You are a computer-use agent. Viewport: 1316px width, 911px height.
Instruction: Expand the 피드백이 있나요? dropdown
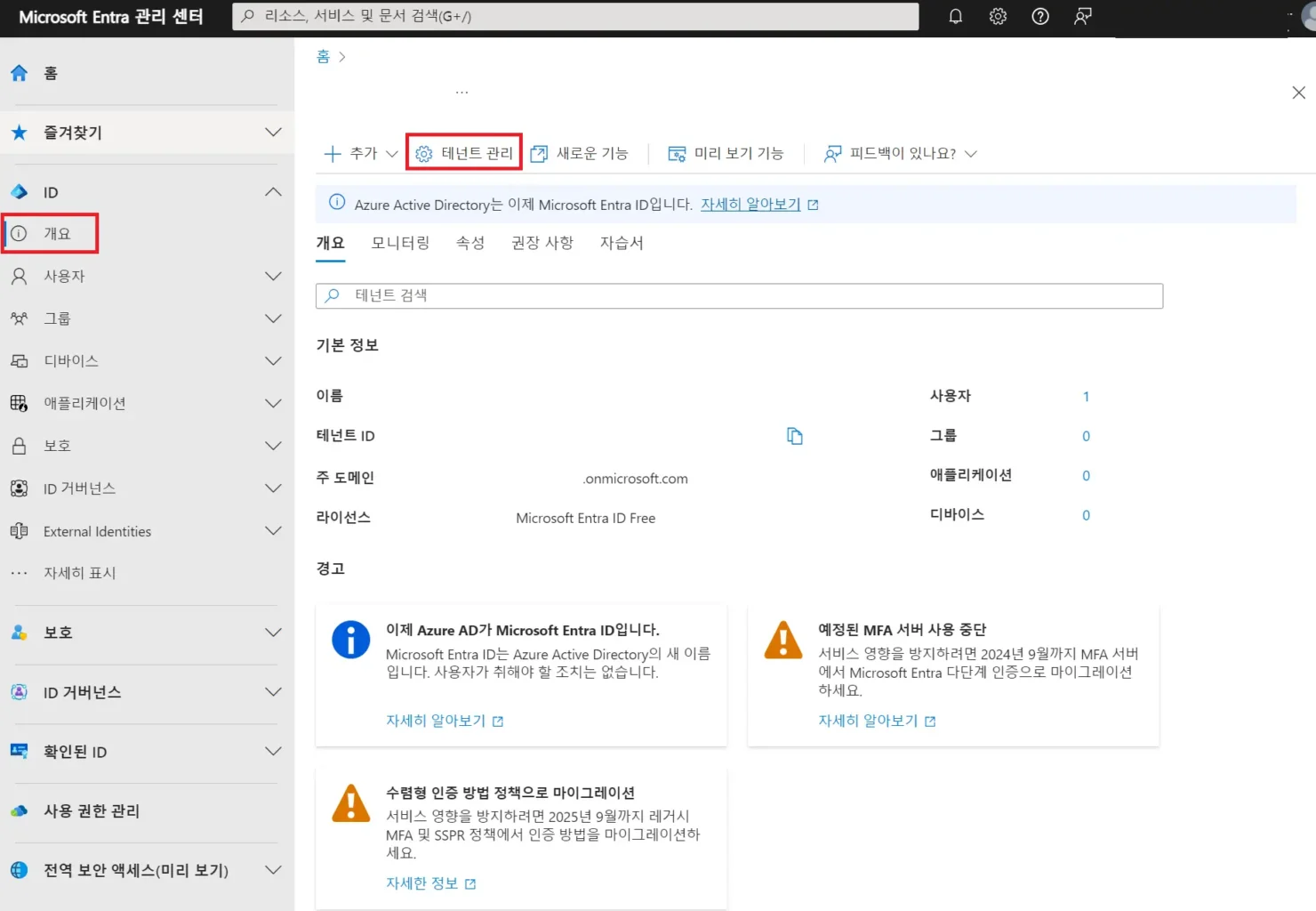pos(901,153)
